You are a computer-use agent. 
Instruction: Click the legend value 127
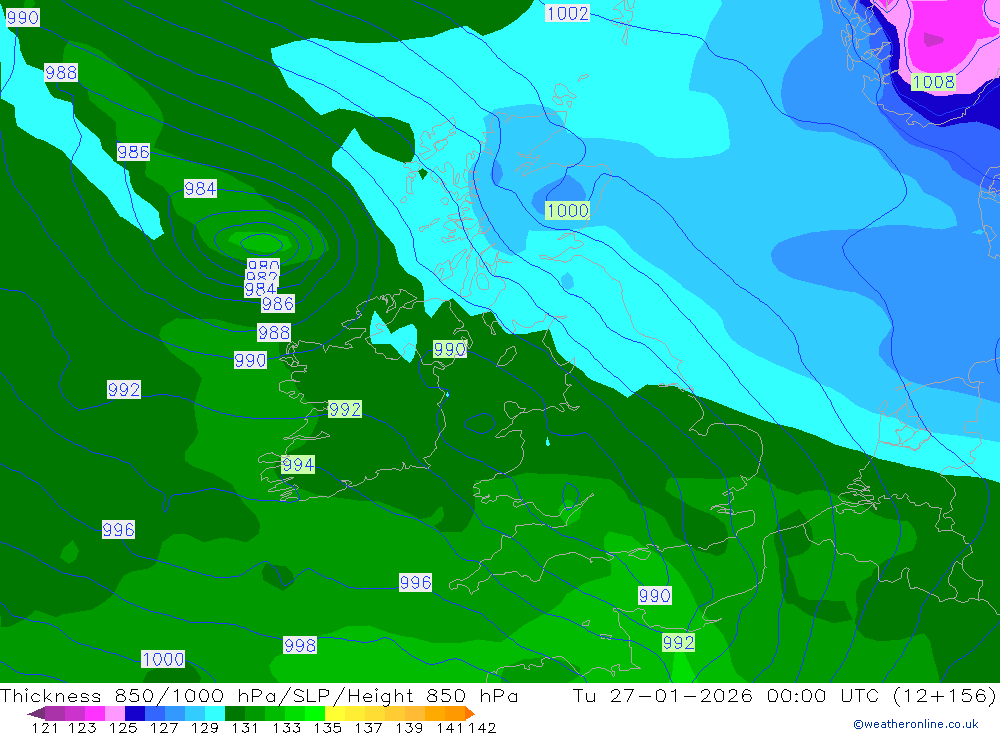[164, 727]
